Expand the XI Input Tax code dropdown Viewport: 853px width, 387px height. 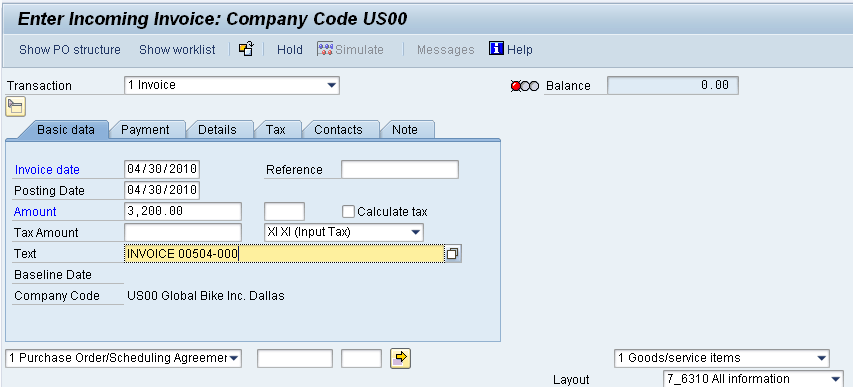point(343,232)
